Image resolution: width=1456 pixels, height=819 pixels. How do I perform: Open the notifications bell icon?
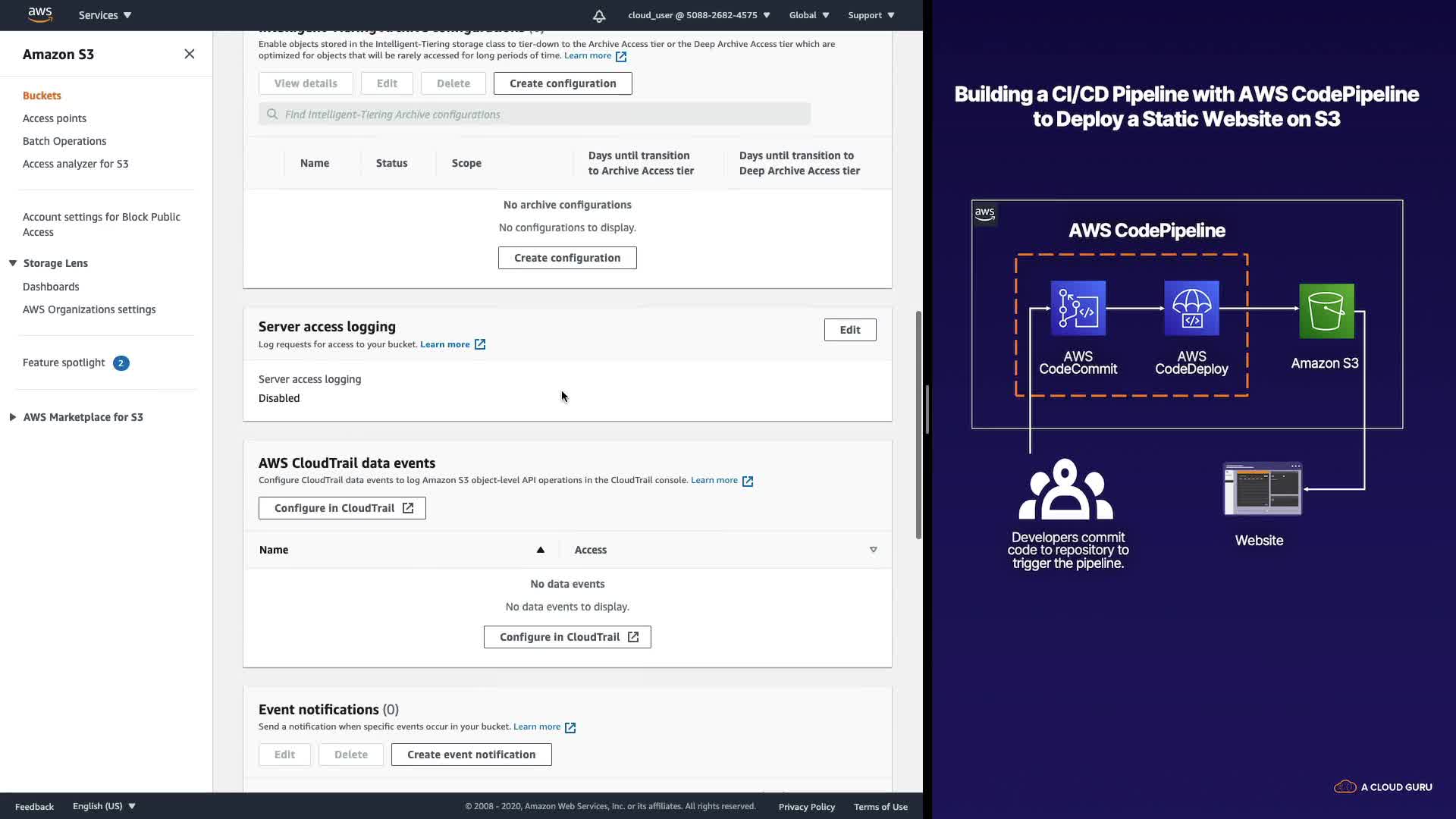(599, 15)
